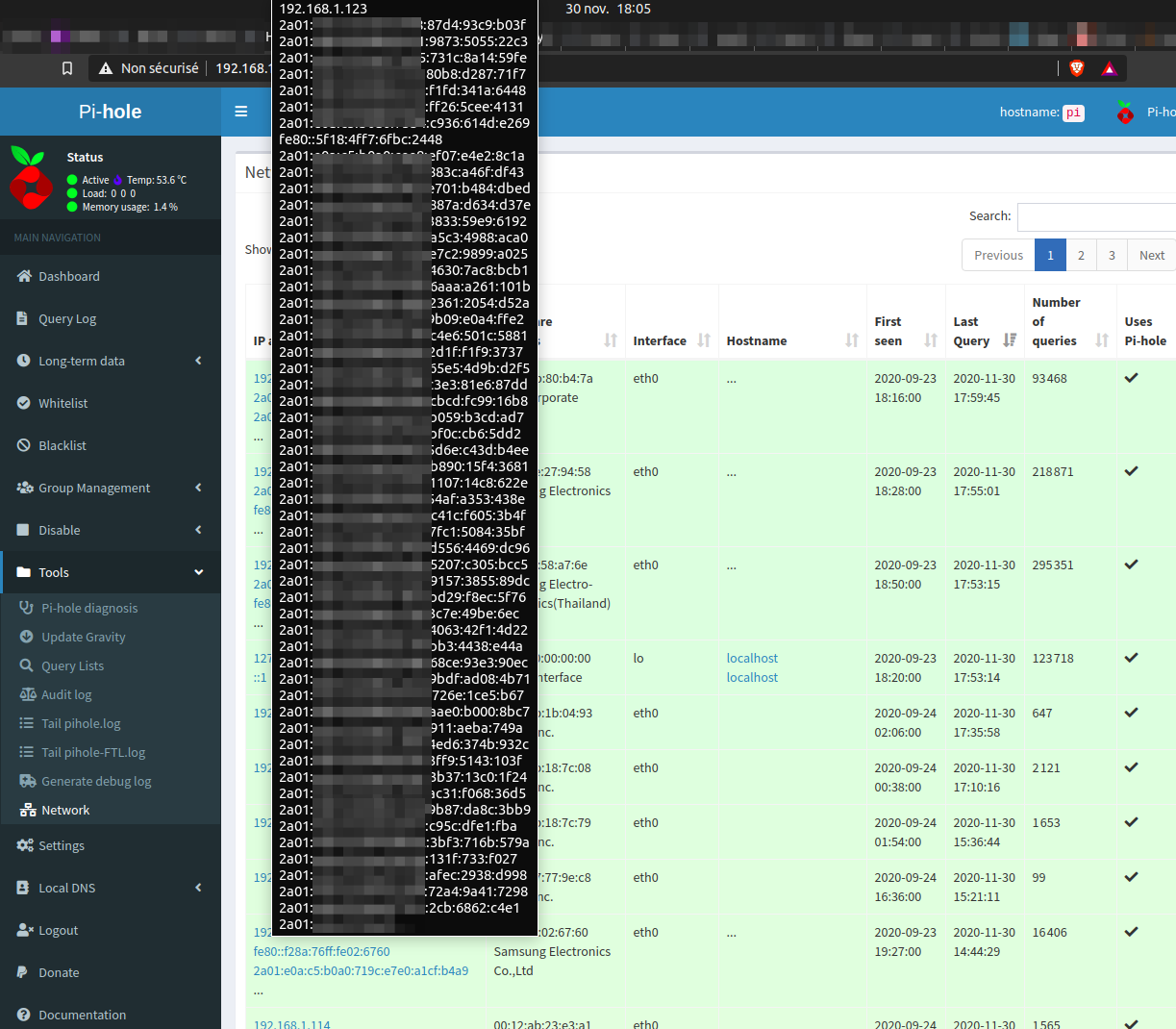Image resolution: width=1176 pixels, height=1029 pixels.
Task: Click the Pi-hole logo in top-right header
Action: pyautogui.click(x=1125, y=113)
